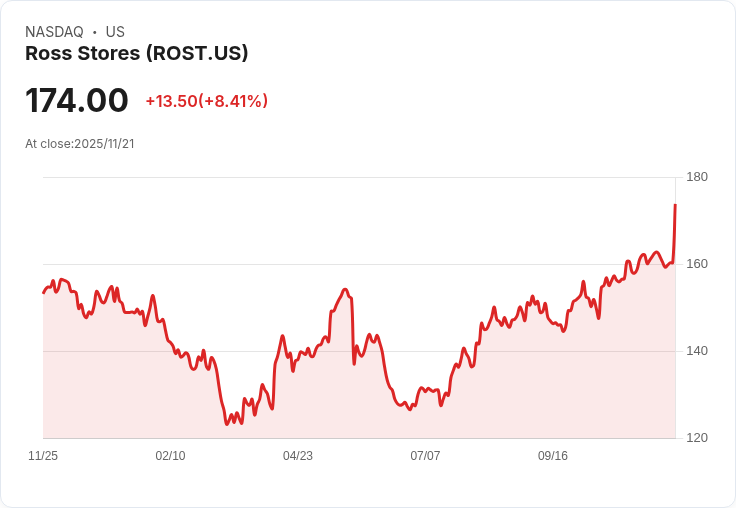Click the final price spike on the chart line
736x508 pixels.
pos(675,206)
